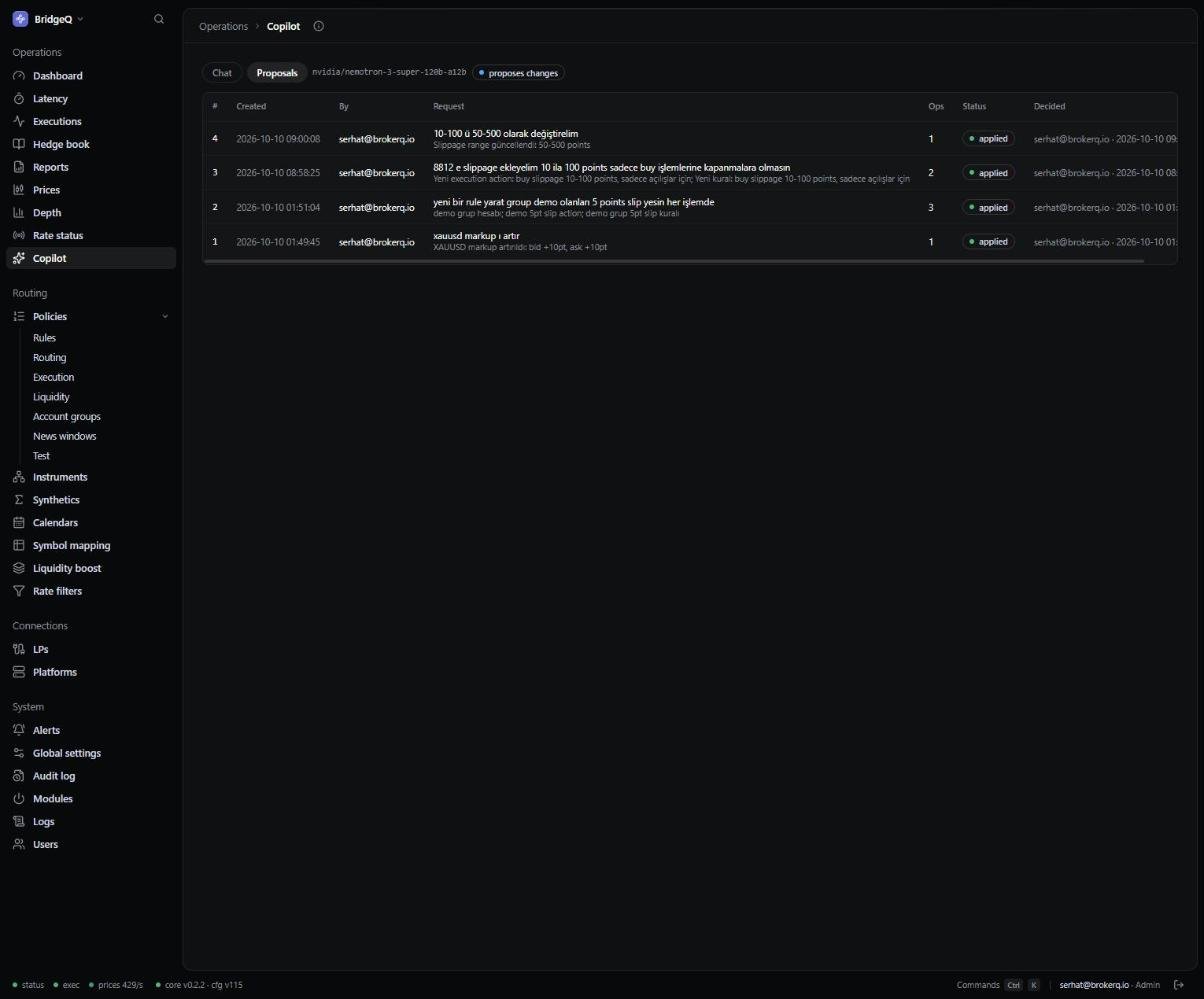The height and width of the screenshot is (999, 1204).
Task: Switch to the Chat tab
Action: click(x=222, y=73)
